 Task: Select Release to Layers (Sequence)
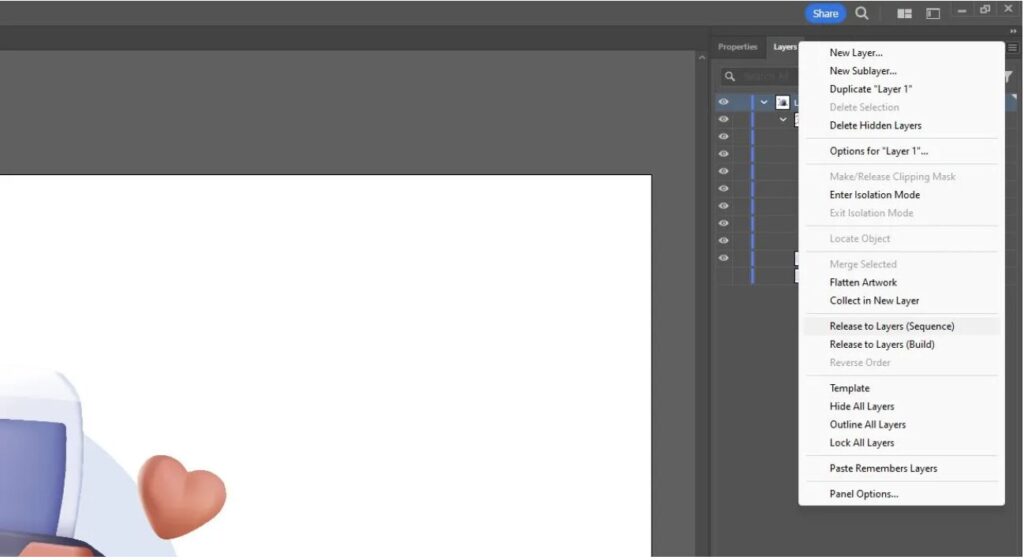(891, 326)
